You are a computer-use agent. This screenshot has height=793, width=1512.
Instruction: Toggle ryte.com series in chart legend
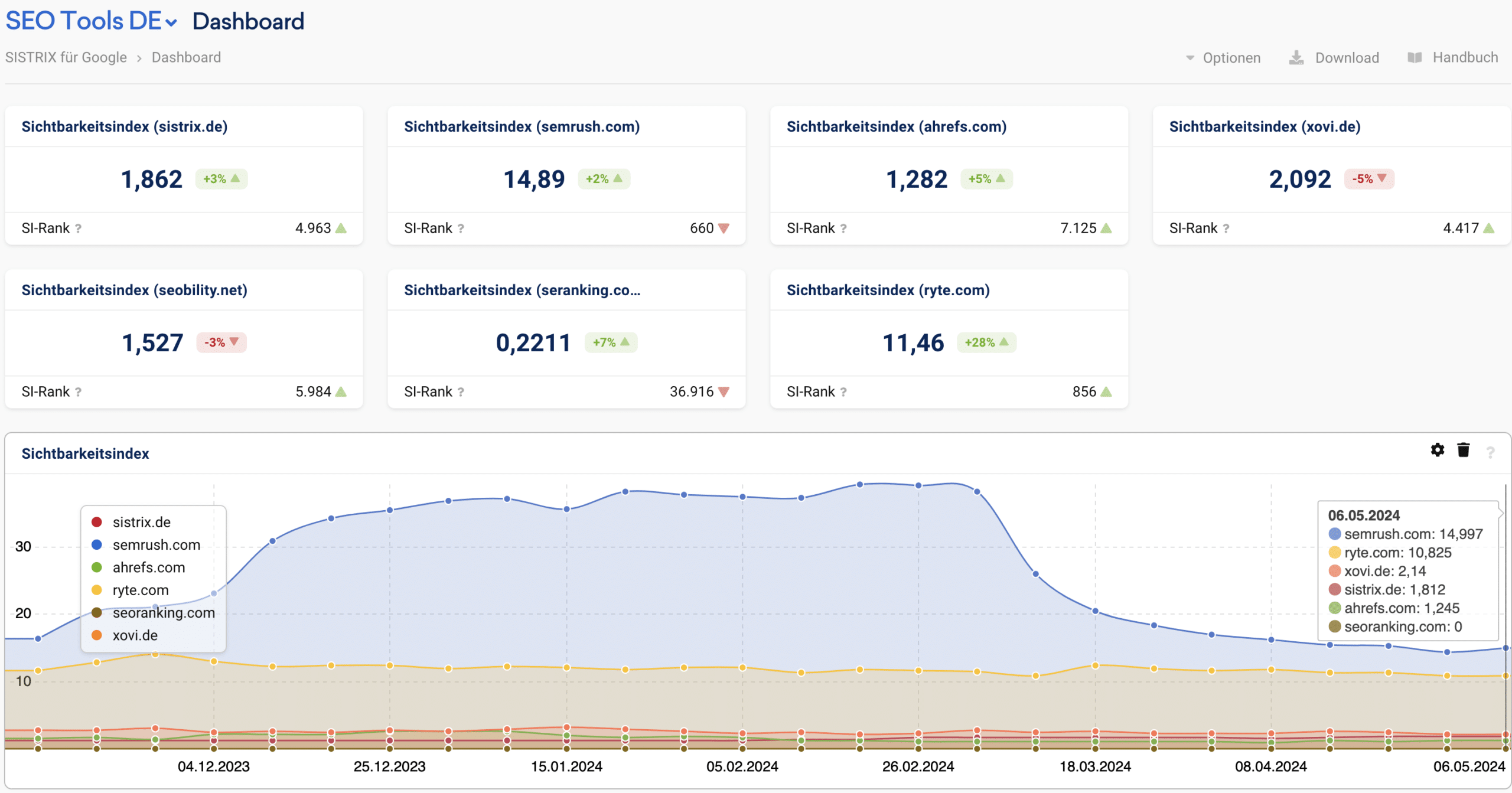coord(130,590)
